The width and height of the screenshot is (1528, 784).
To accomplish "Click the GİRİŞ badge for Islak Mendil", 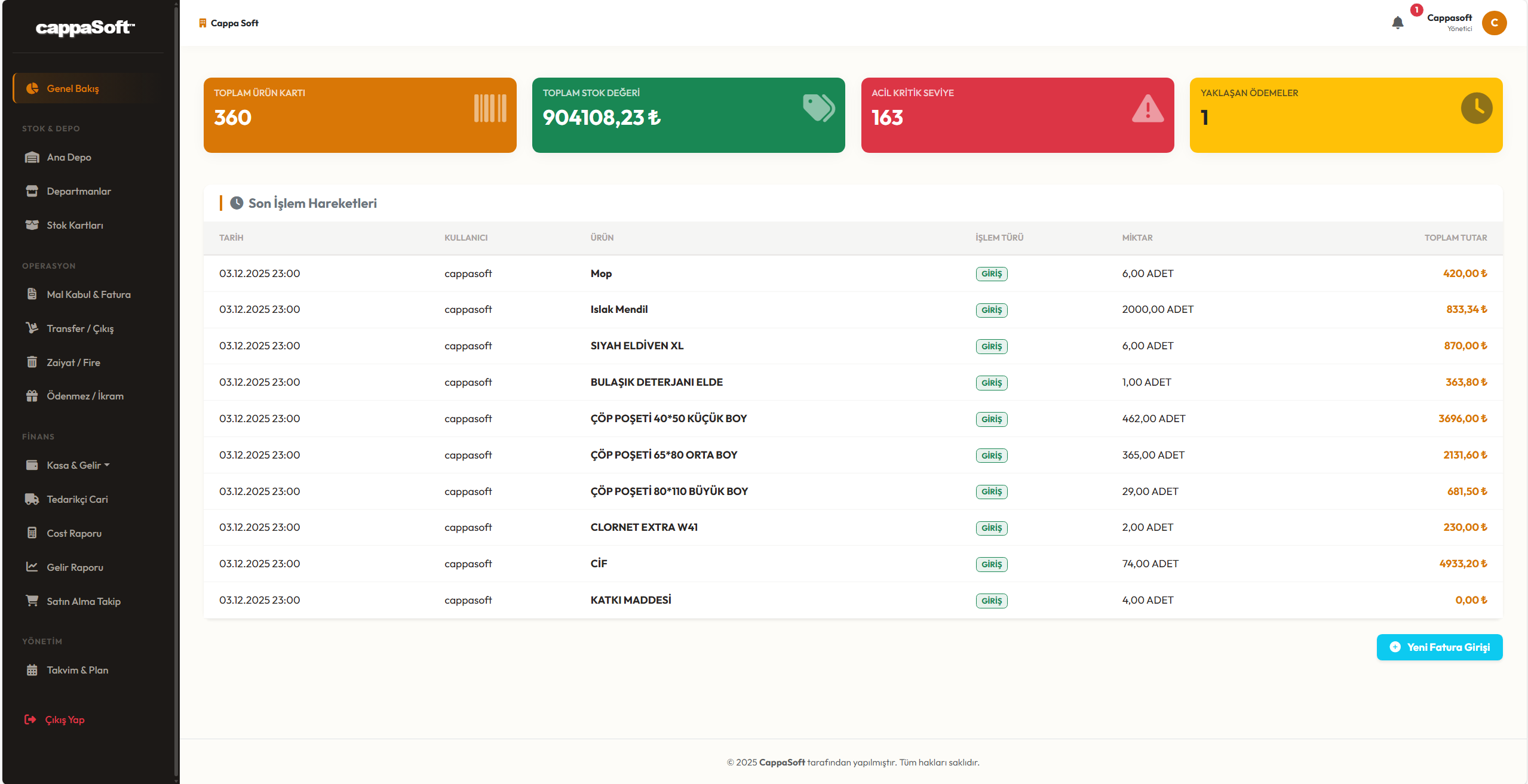I will (991, 310).
